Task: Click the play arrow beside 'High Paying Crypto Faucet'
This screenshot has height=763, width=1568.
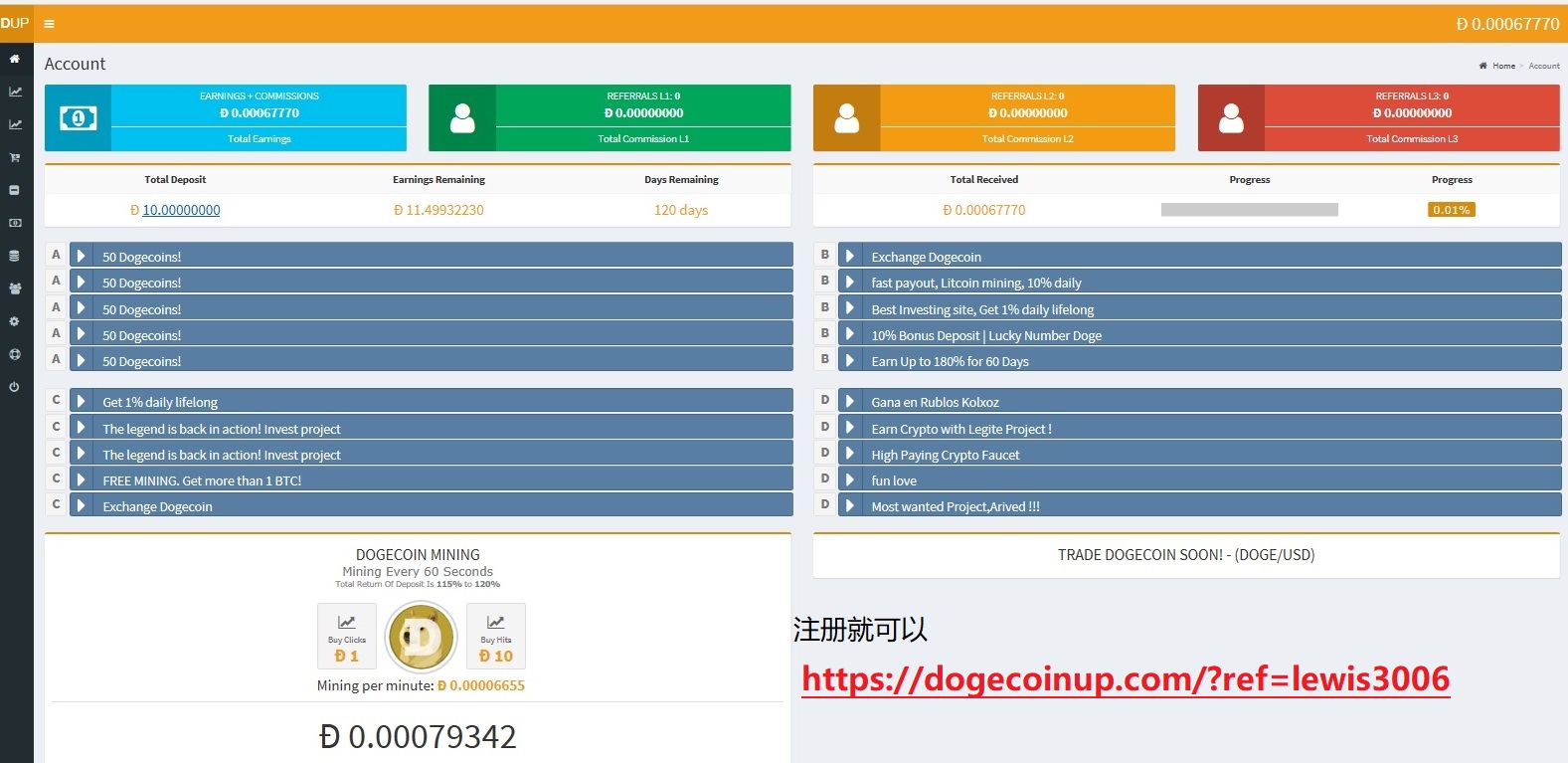Action: coord(849,453)
